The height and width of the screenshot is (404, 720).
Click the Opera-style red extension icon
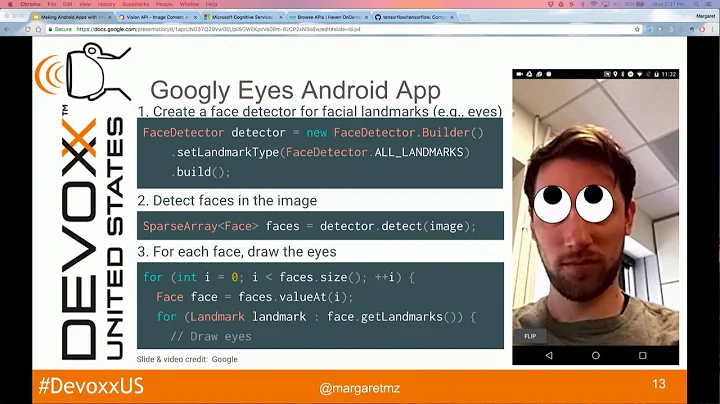point(702,29)
